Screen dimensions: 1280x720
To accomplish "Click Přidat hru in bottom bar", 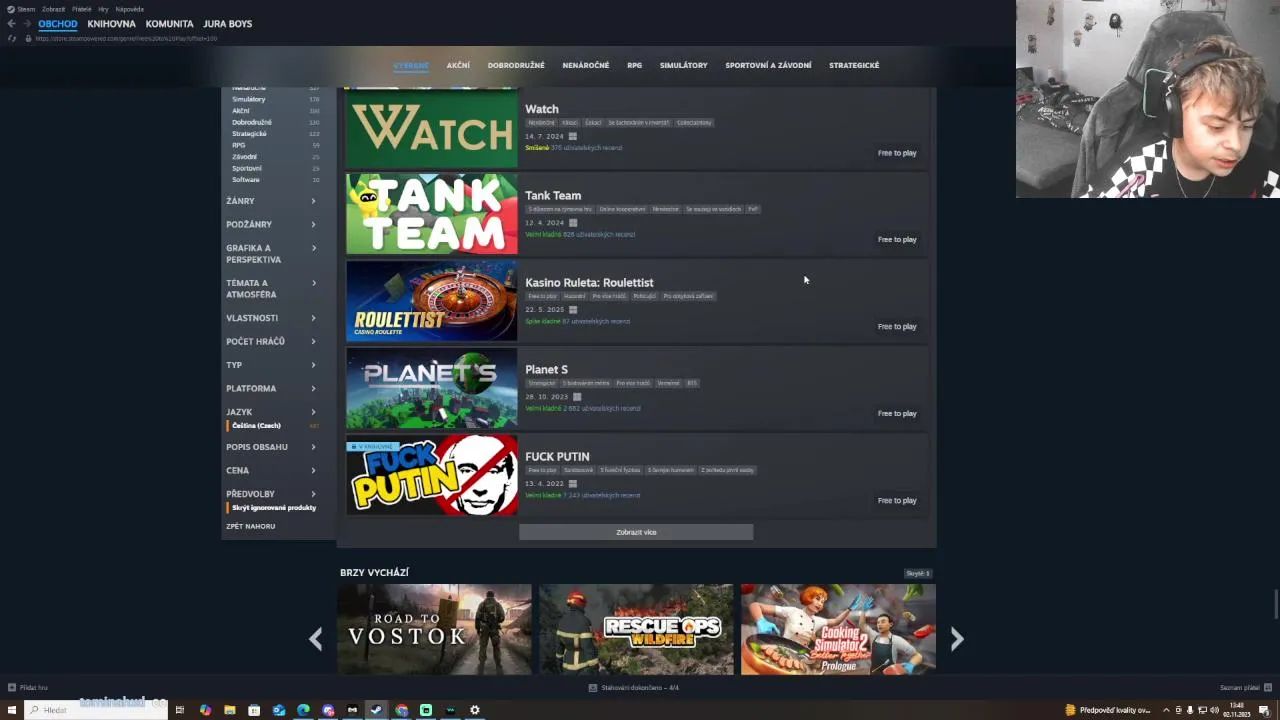I will point(33,688).
